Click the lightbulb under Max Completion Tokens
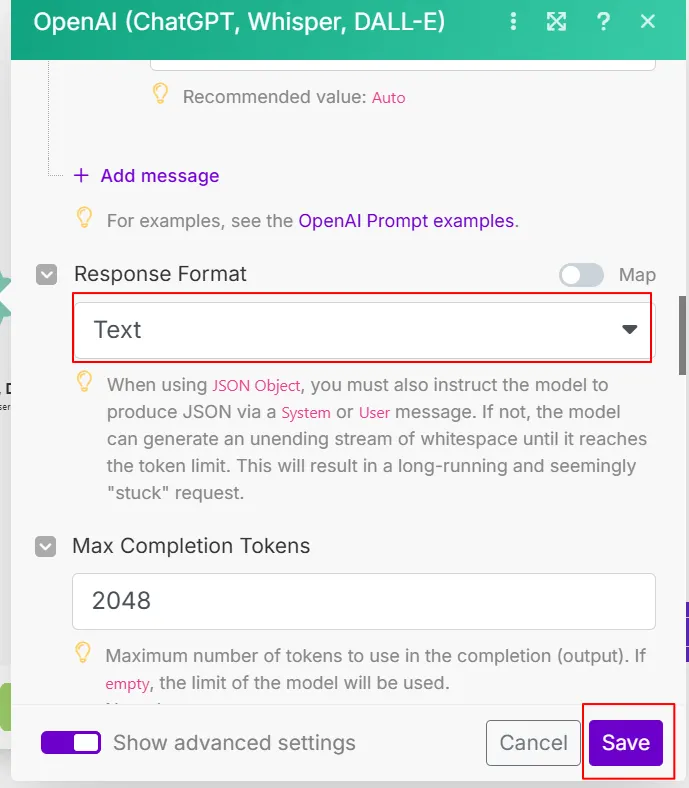Screen dimensions: 689x788 point(85,625)
